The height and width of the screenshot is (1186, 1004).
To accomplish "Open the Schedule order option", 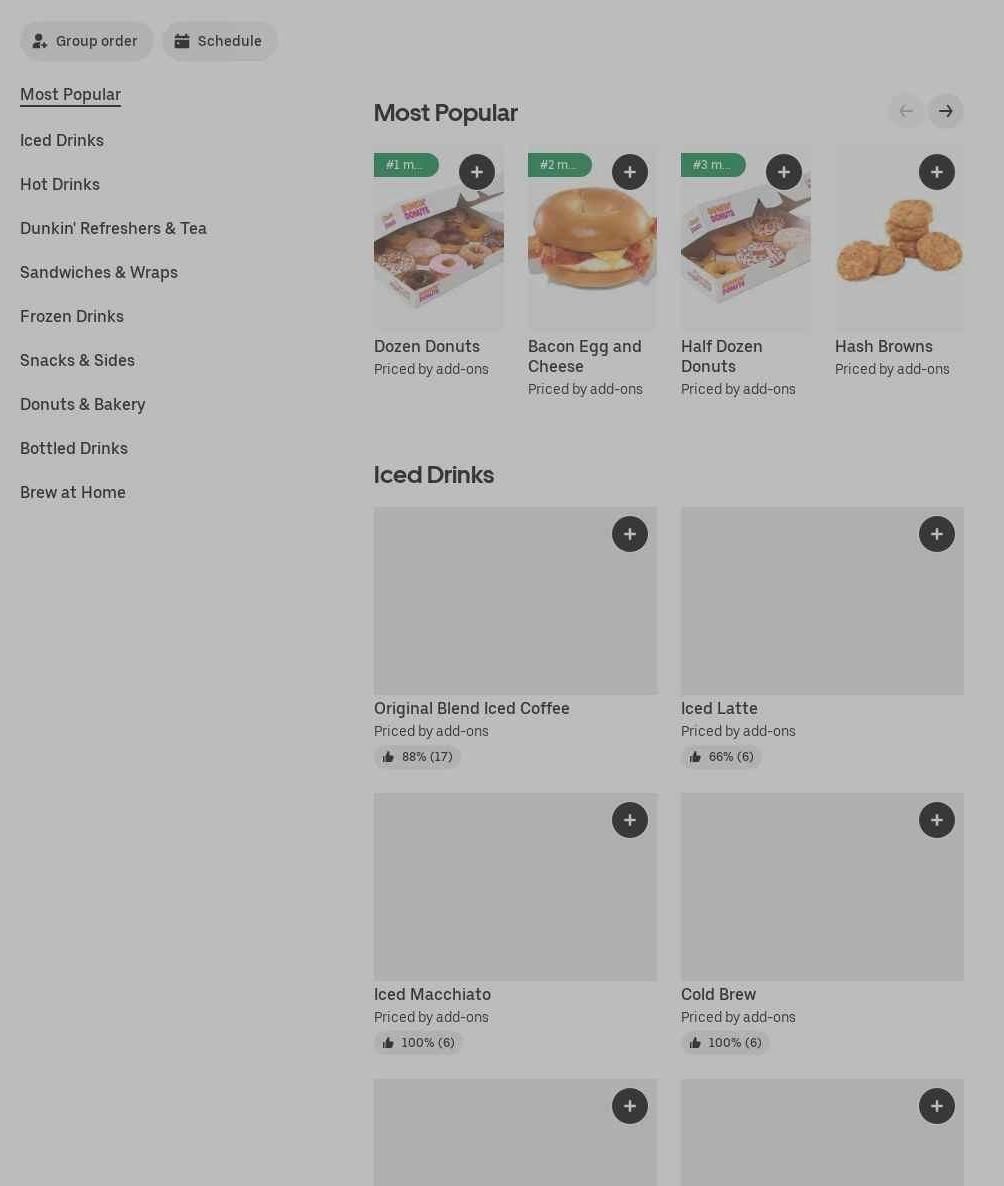I will [219, 41].
